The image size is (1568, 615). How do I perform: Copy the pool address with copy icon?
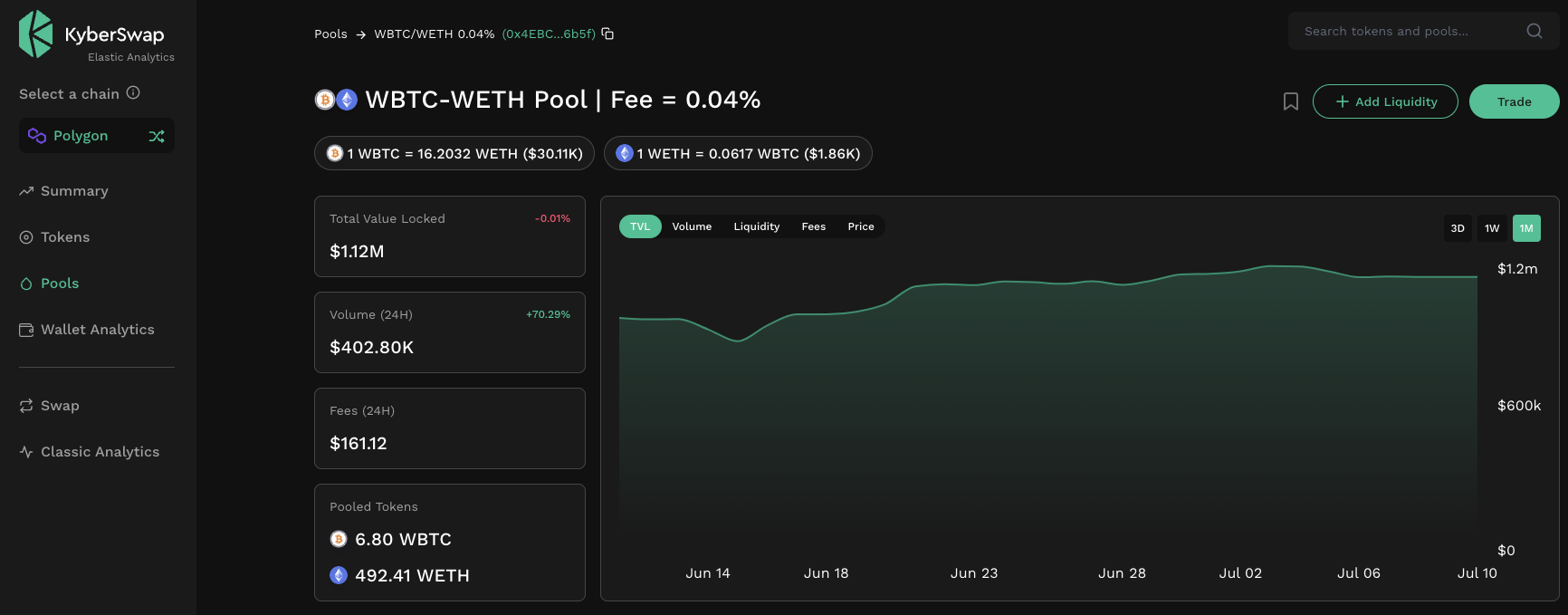point(607,34)
